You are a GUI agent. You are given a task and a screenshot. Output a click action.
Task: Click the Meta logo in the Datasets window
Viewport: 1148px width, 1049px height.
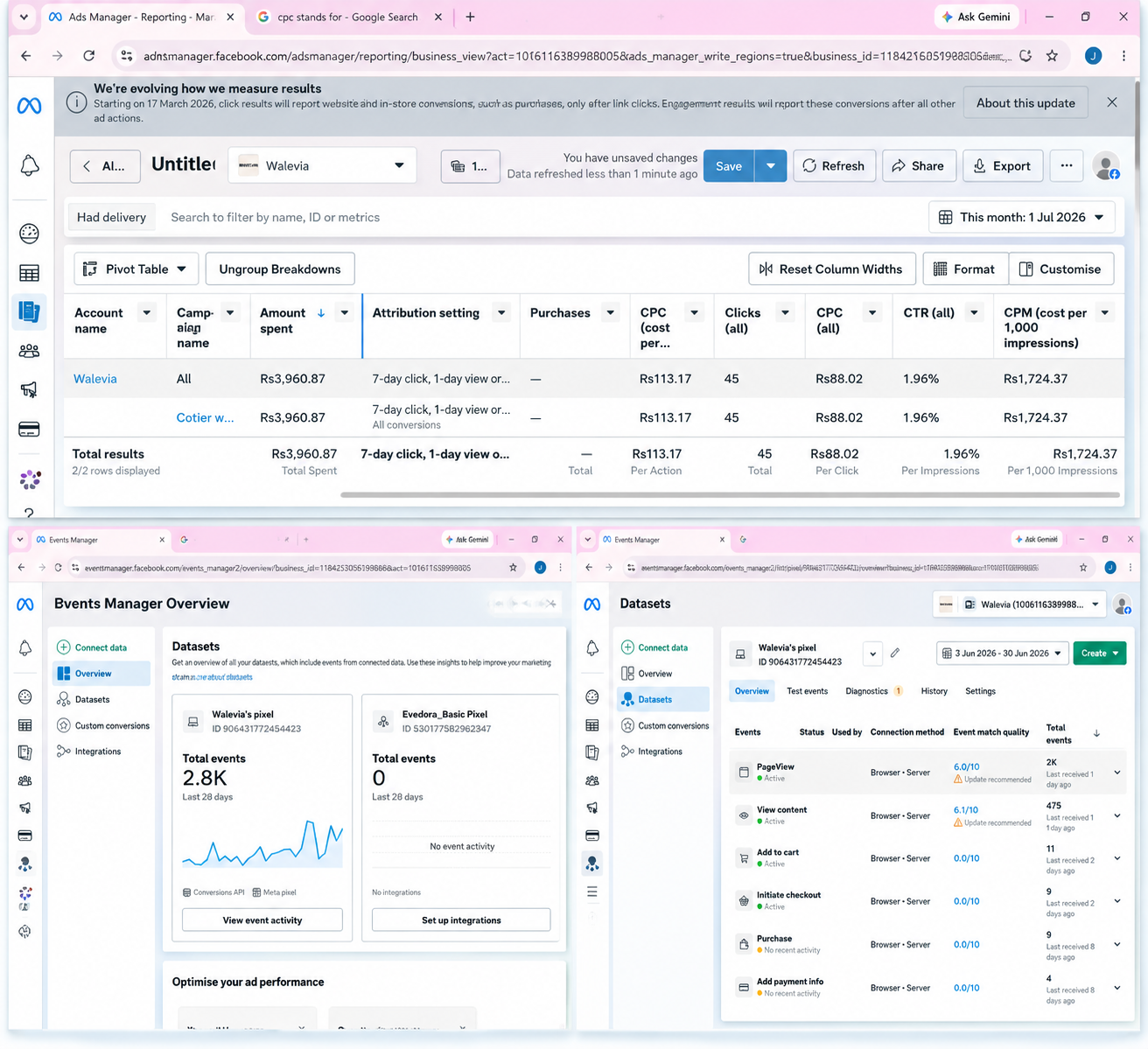click(x=592, y=604)
